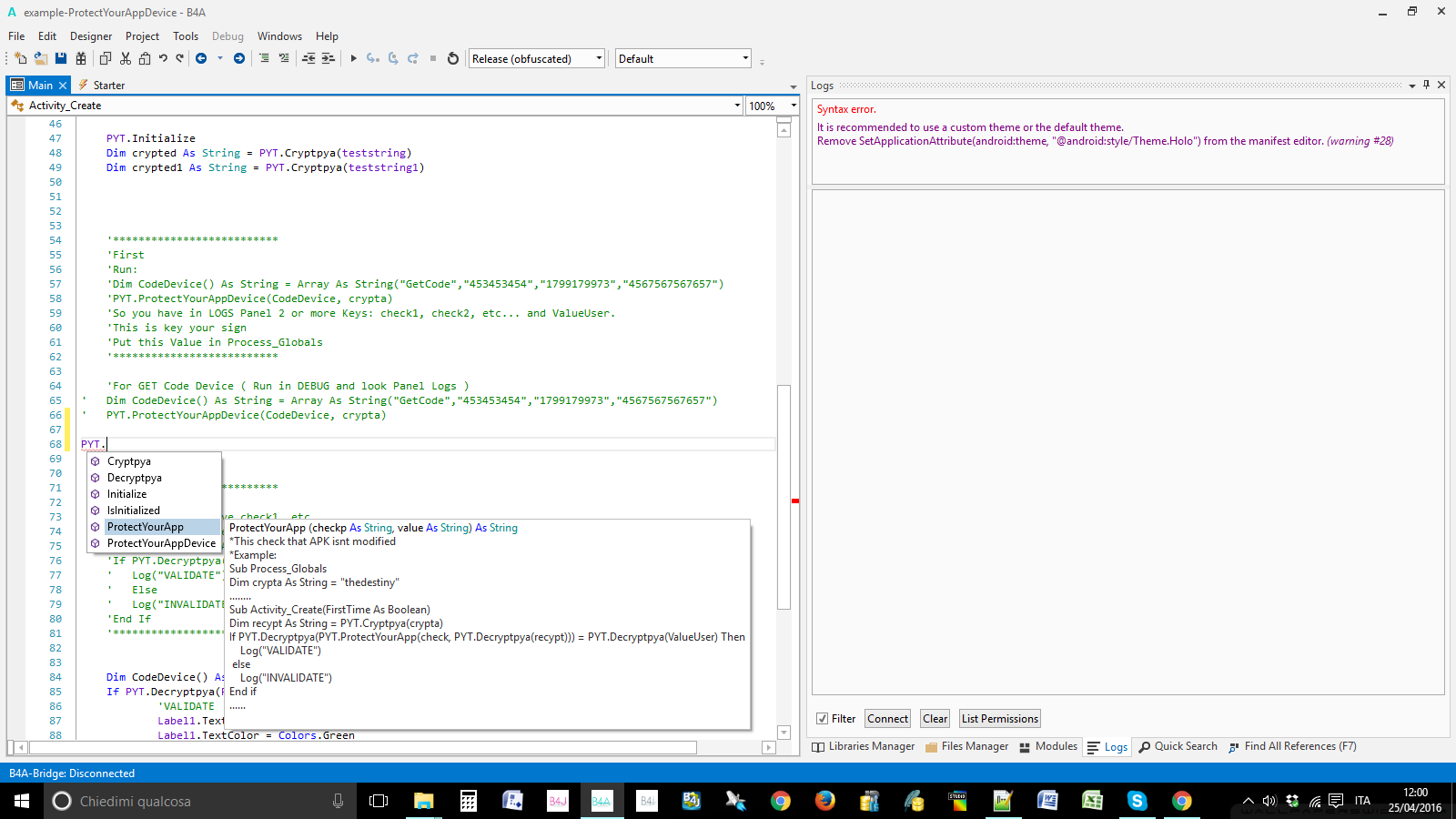
Task: Close the Logs panel
Action: click(1441, 85)
